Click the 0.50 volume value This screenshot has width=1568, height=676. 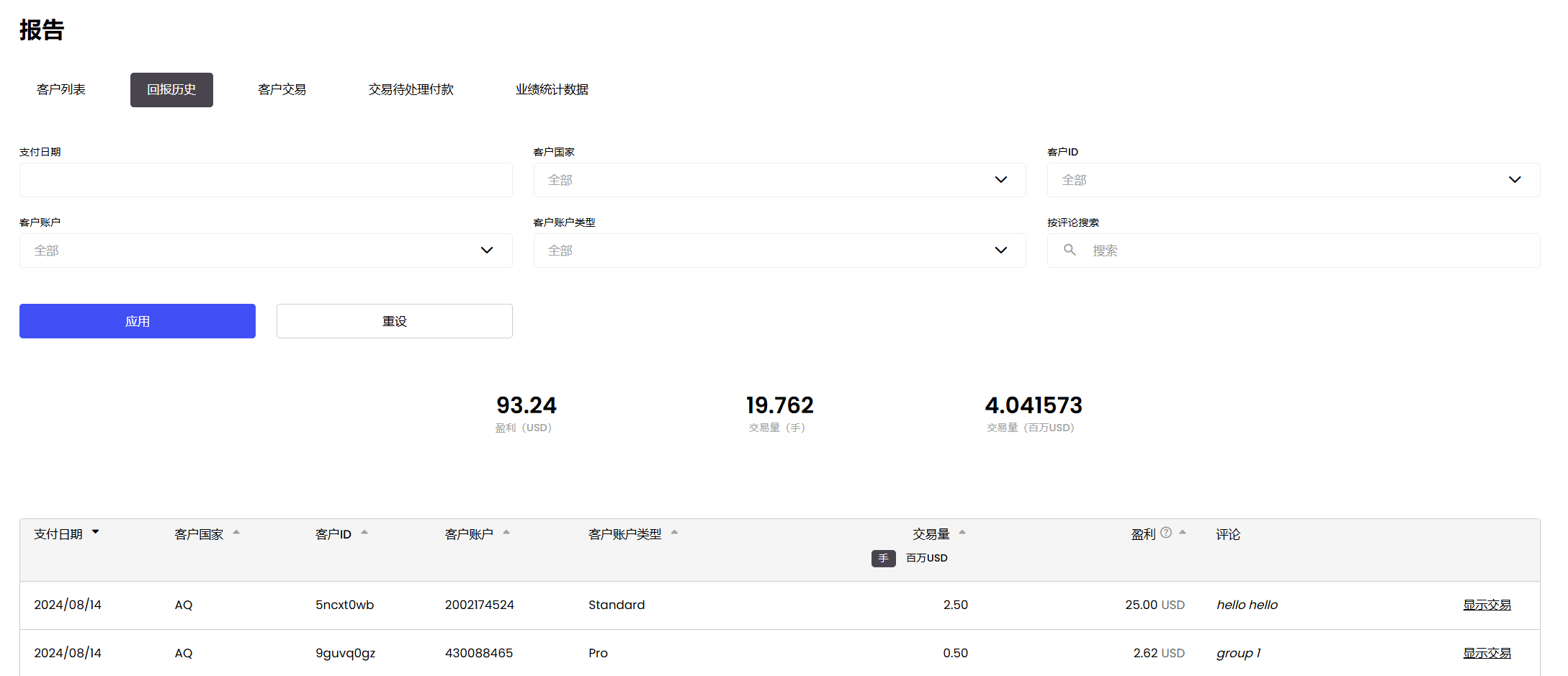956,654
